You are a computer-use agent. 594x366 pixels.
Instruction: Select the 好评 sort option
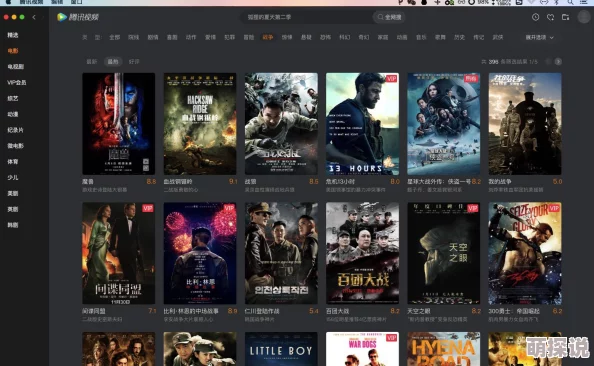(x=134, y=61)
